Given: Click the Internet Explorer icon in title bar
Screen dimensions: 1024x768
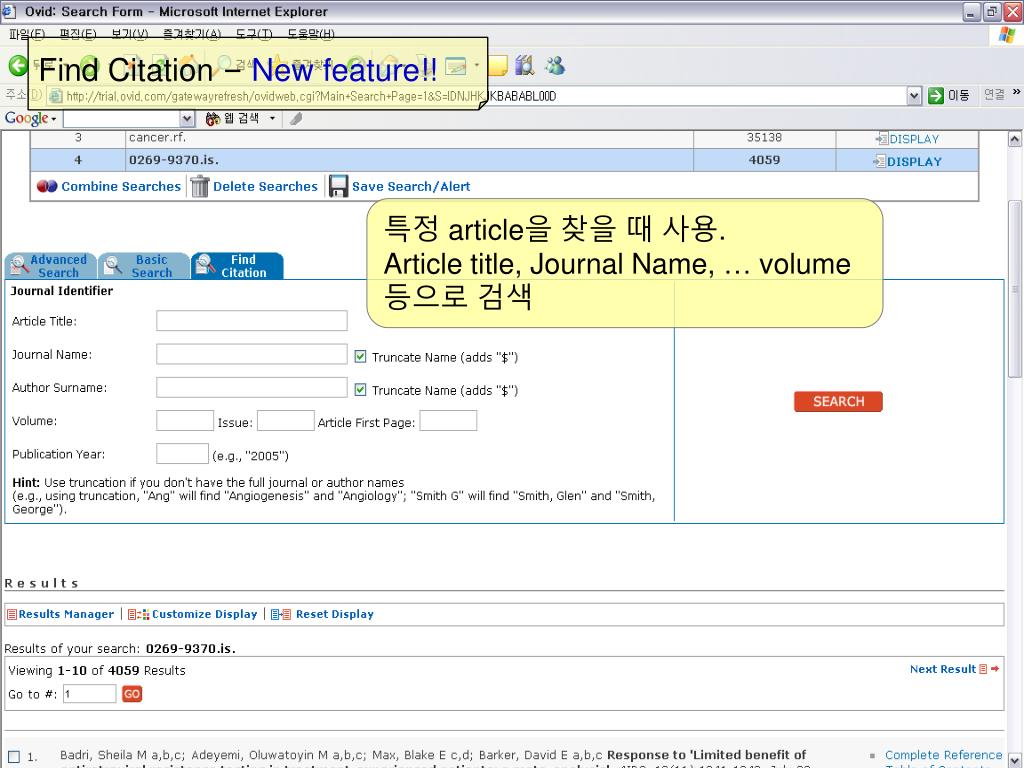Looking at the screenshot, I should point(9,11).
